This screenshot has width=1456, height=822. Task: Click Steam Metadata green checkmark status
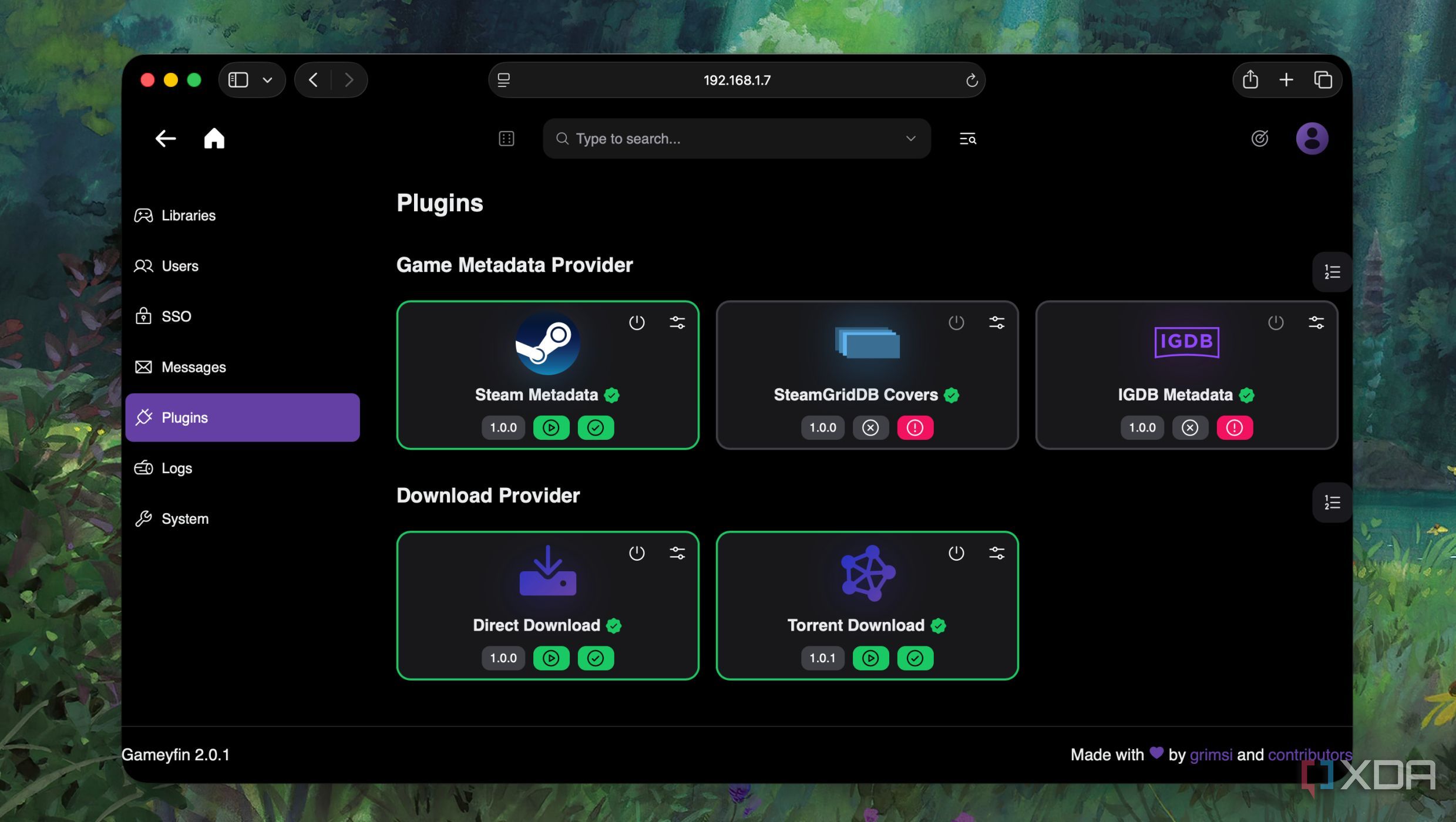tap(596, 427)
